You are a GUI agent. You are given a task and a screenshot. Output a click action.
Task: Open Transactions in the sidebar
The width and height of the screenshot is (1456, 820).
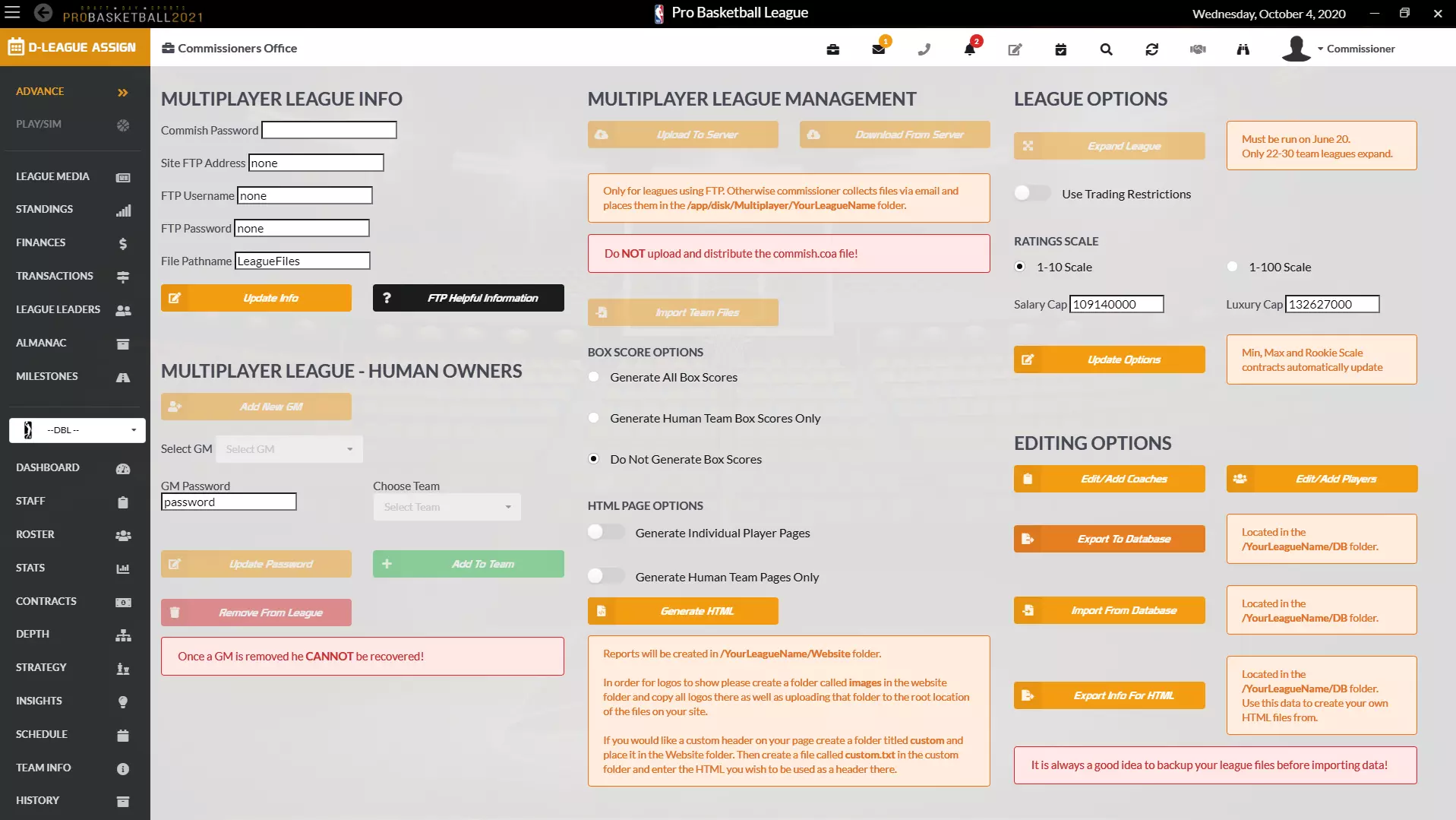pos(74,276)
